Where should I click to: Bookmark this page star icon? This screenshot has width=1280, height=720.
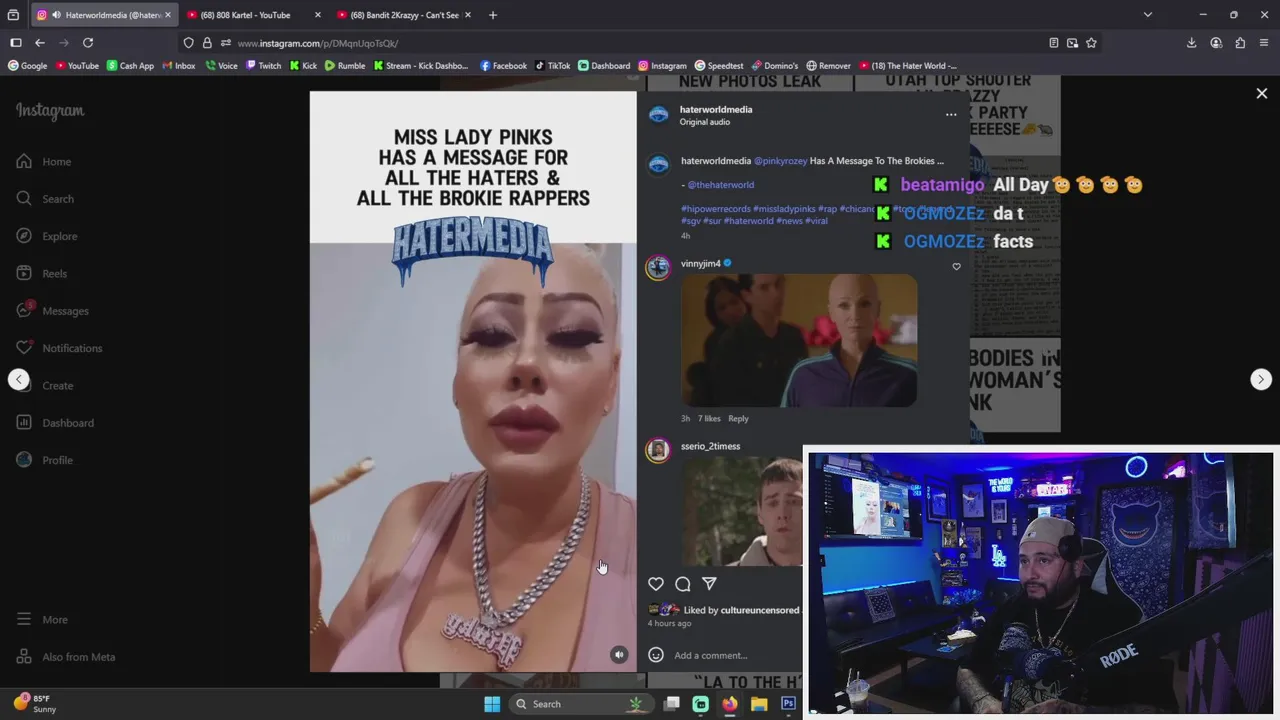pyautogui.click(x=1091, y=43)
